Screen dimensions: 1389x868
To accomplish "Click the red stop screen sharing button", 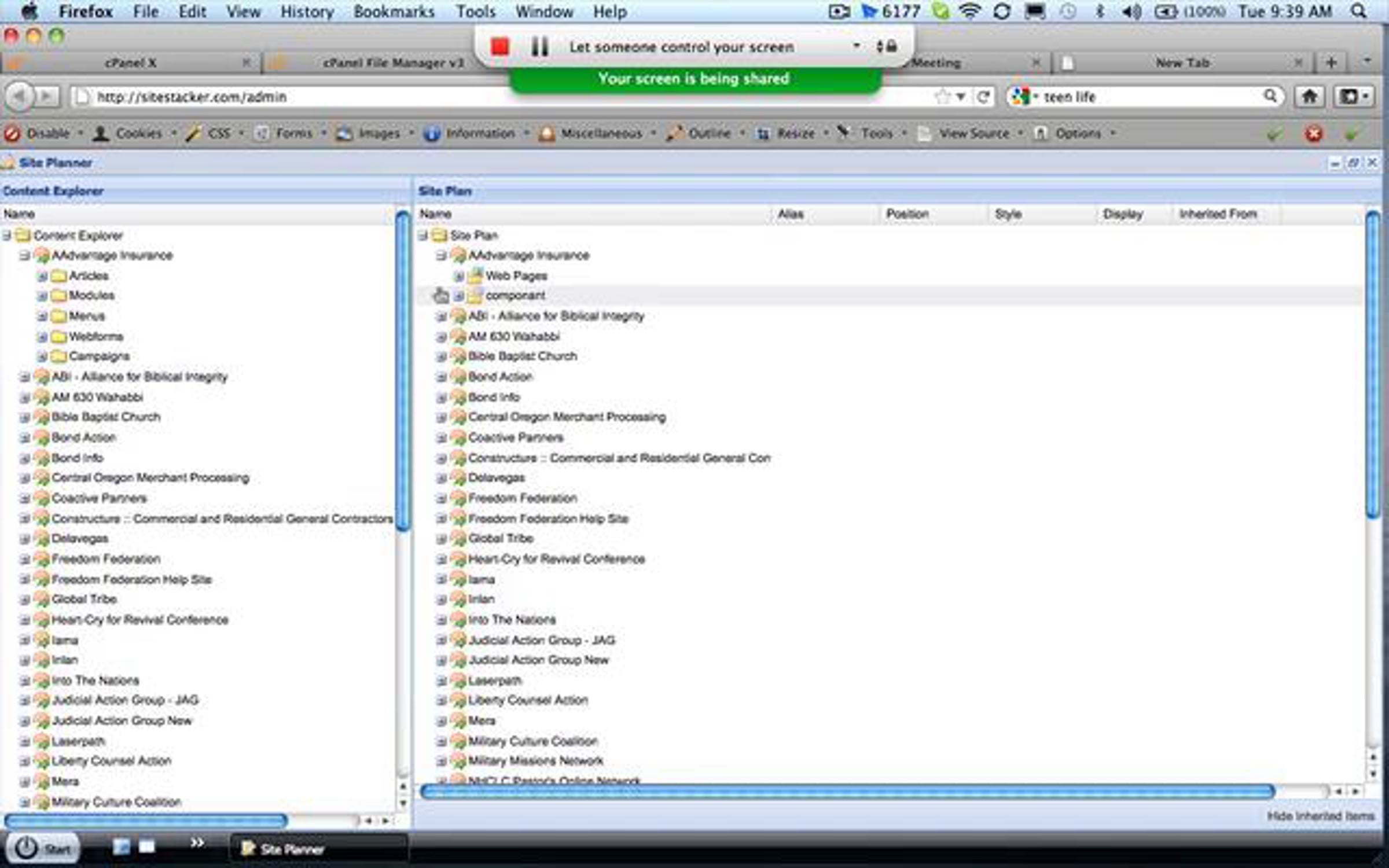I will coord(499,46).
